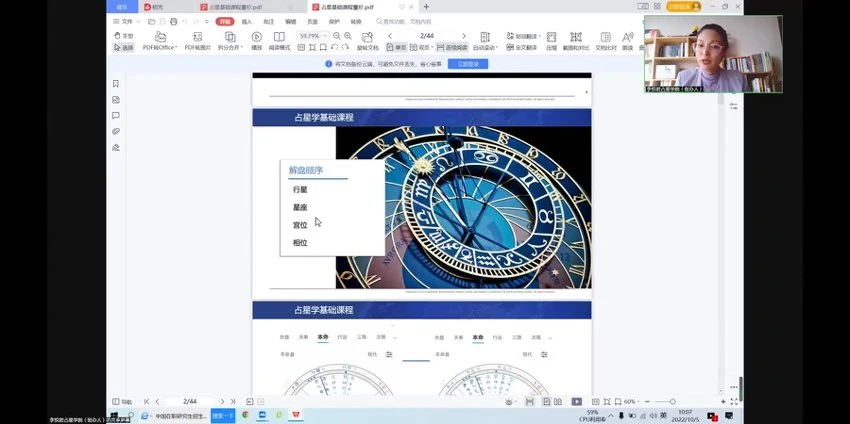This screenshot has width=850, height=424.
Task: Decrease zoom with status bar minus button
Action: click(647, 402)
